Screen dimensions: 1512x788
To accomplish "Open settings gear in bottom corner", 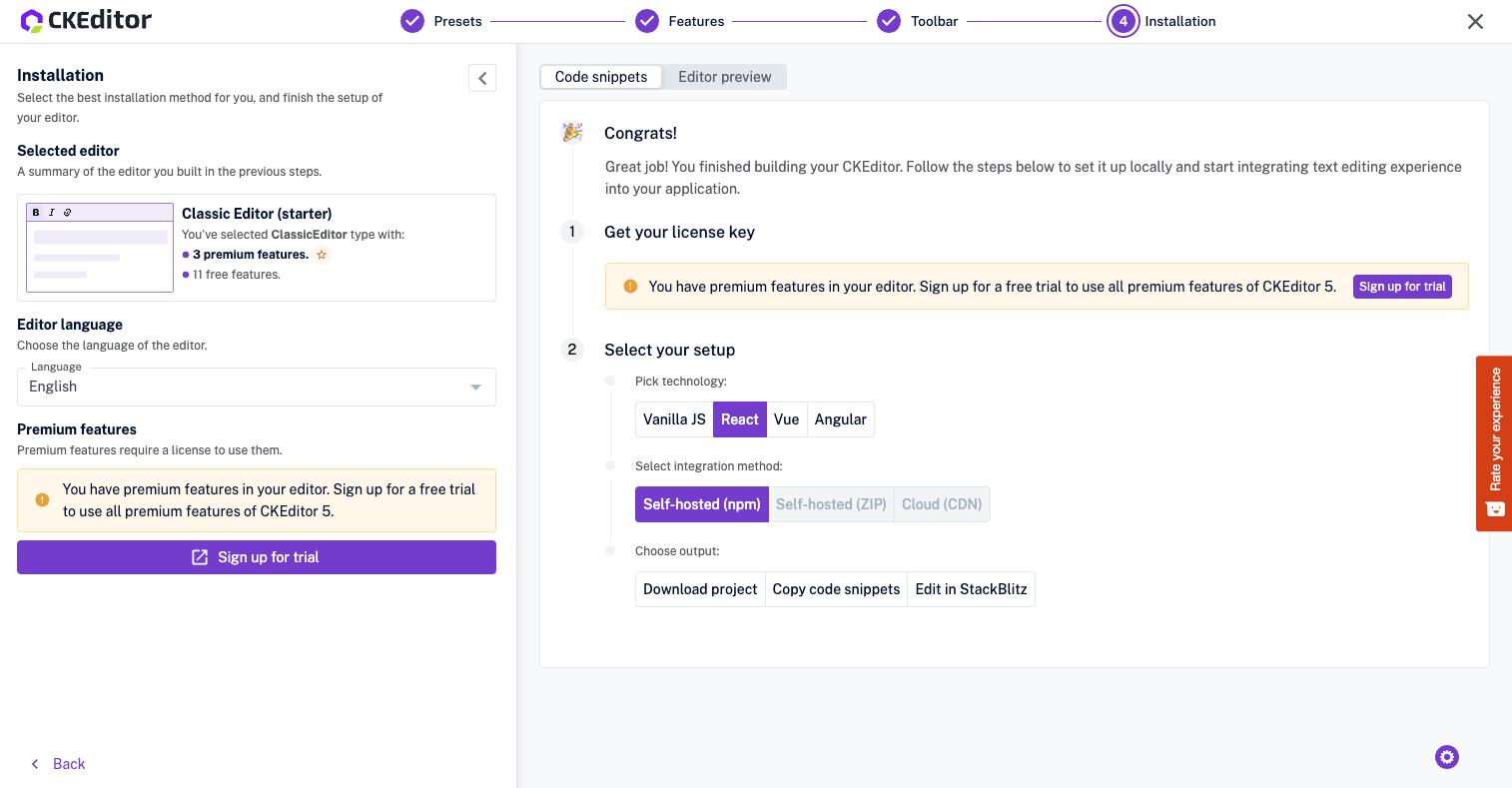I will [1446, 757].
